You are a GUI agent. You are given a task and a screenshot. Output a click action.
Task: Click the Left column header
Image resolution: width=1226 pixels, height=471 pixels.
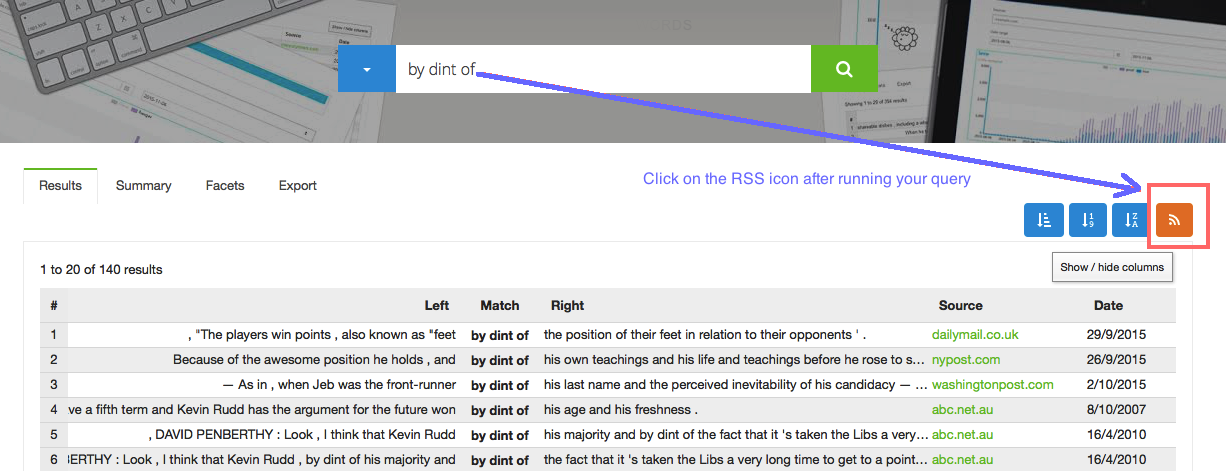(436, 305)
